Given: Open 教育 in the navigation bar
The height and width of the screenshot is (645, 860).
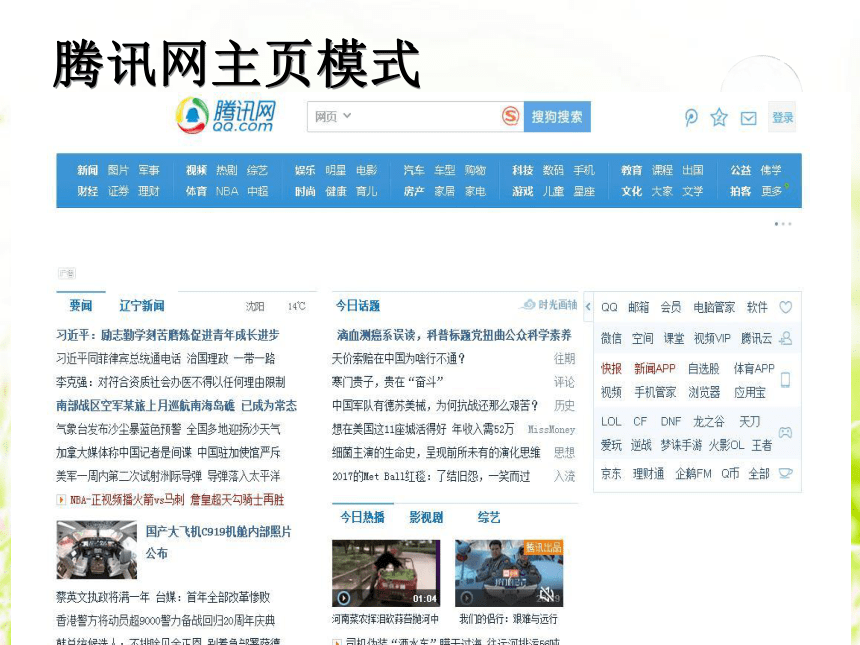Looking at the screenshot, I should [x=631, y=170].
